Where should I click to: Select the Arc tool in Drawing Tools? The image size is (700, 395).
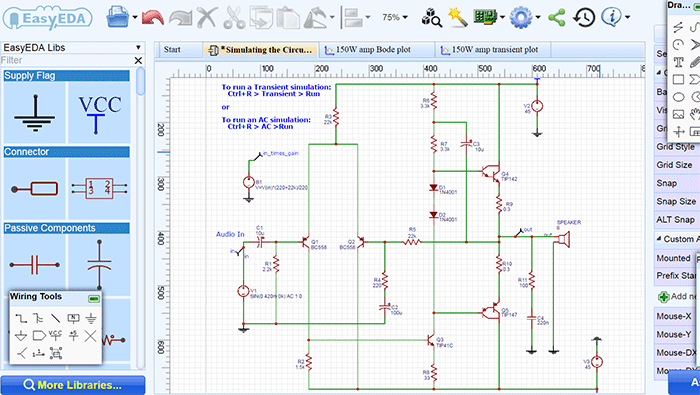(679, 45)
